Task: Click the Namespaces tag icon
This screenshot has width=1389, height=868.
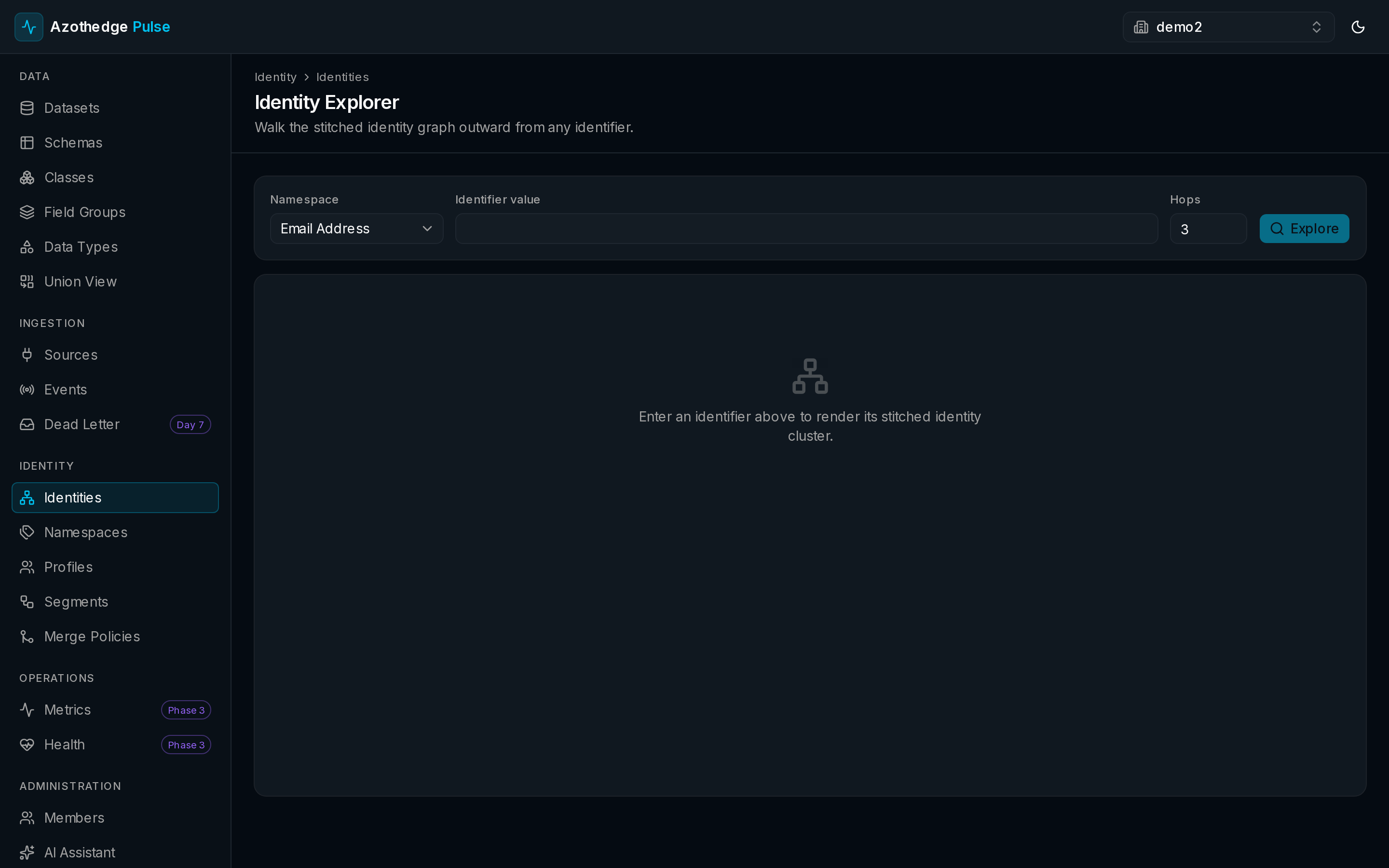Action: (27, 532)
